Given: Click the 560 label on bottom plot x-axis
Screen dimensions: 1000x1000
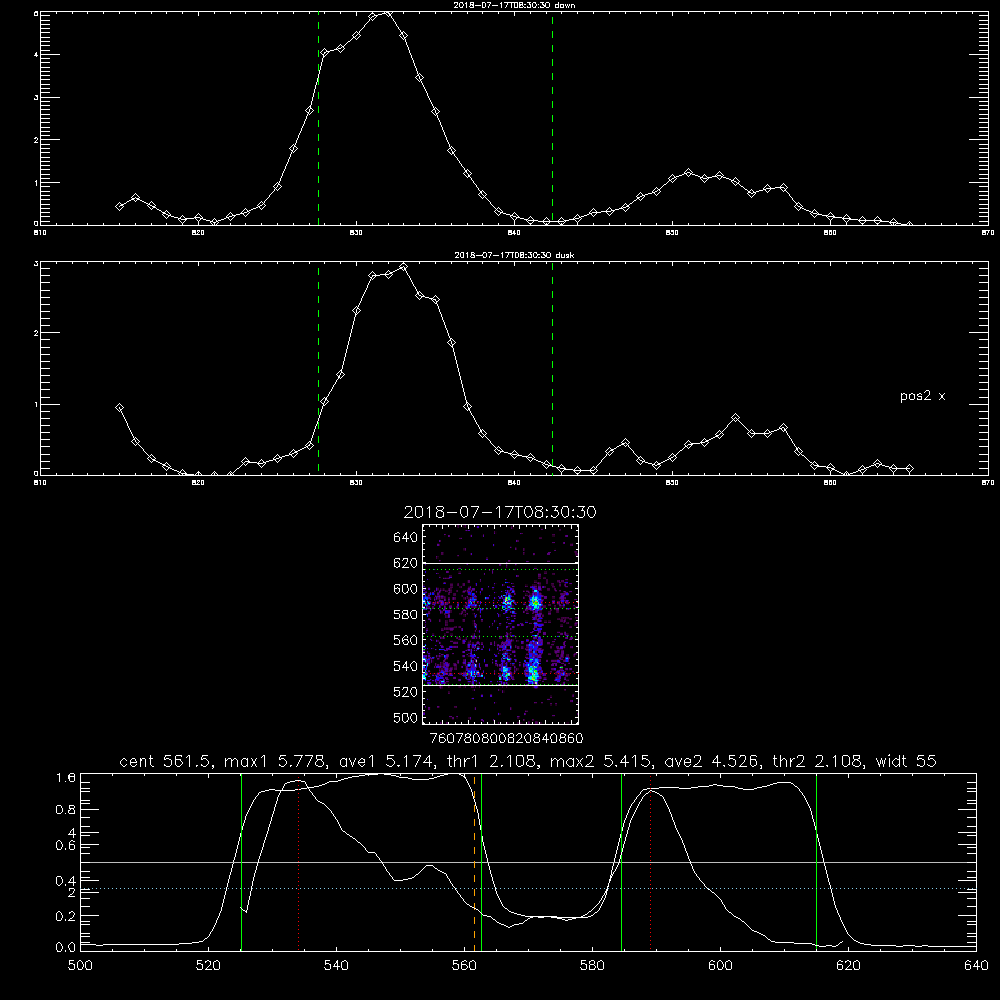Looking at the screenshot, I should pyautogui.click(x=464, y=966).
